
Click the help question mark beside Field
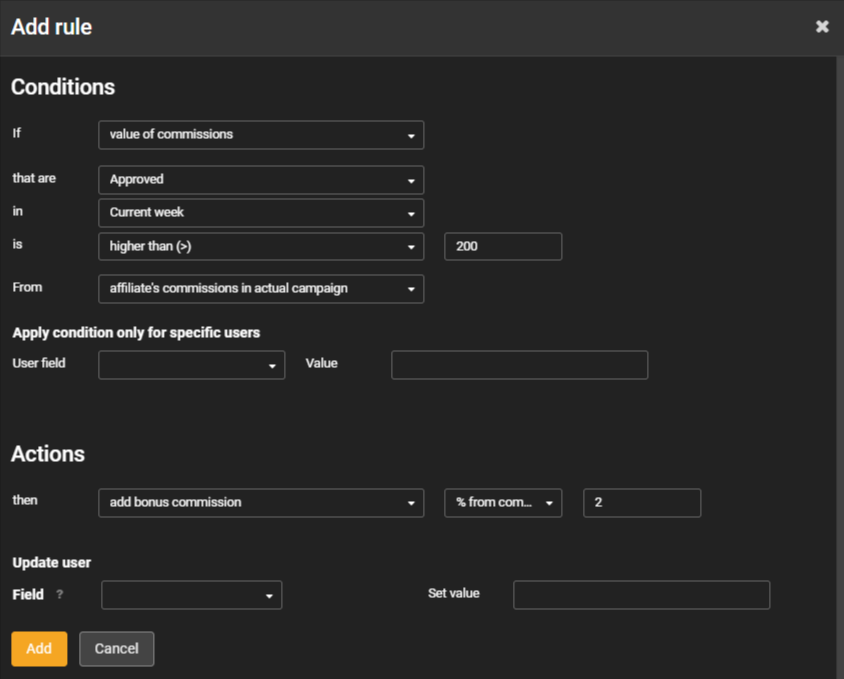(60, 594)
